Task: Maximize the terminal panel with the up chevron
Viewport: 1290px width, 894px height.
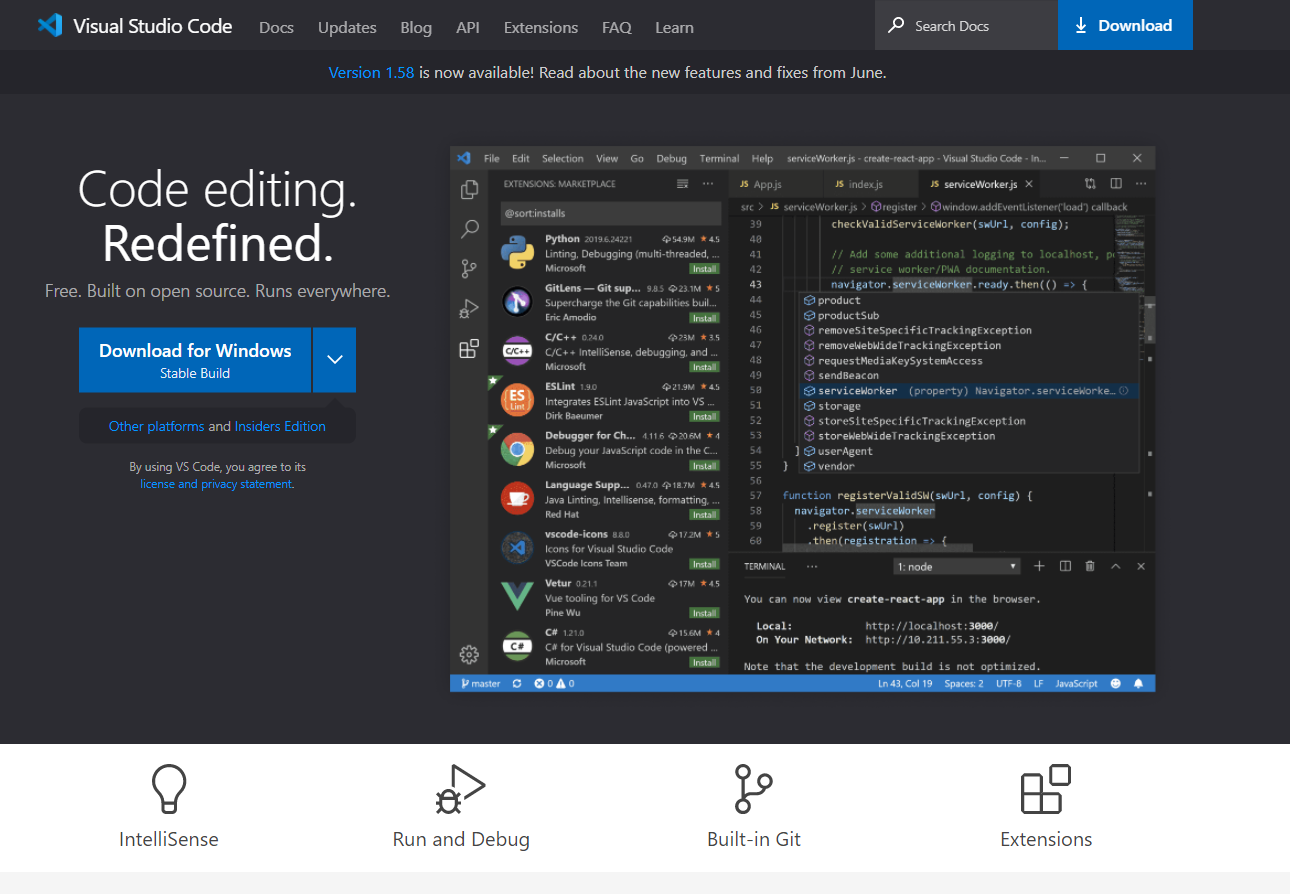Action: (1116, 566)
